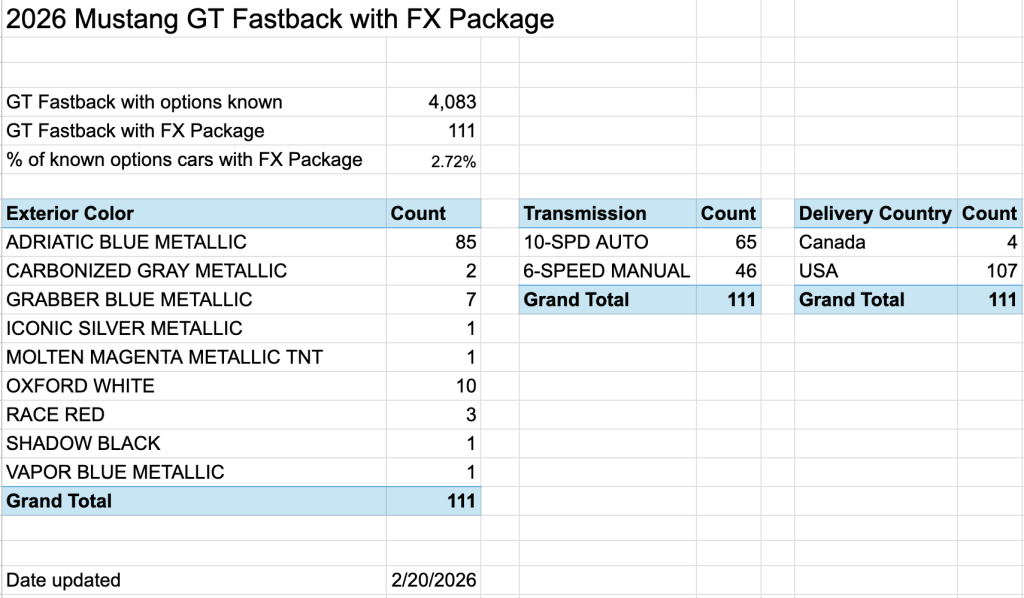Click the title cell '2026 Mustang GT Fastback with FX Package'
Screen dimensions: 1024x598
pos(280,19)
